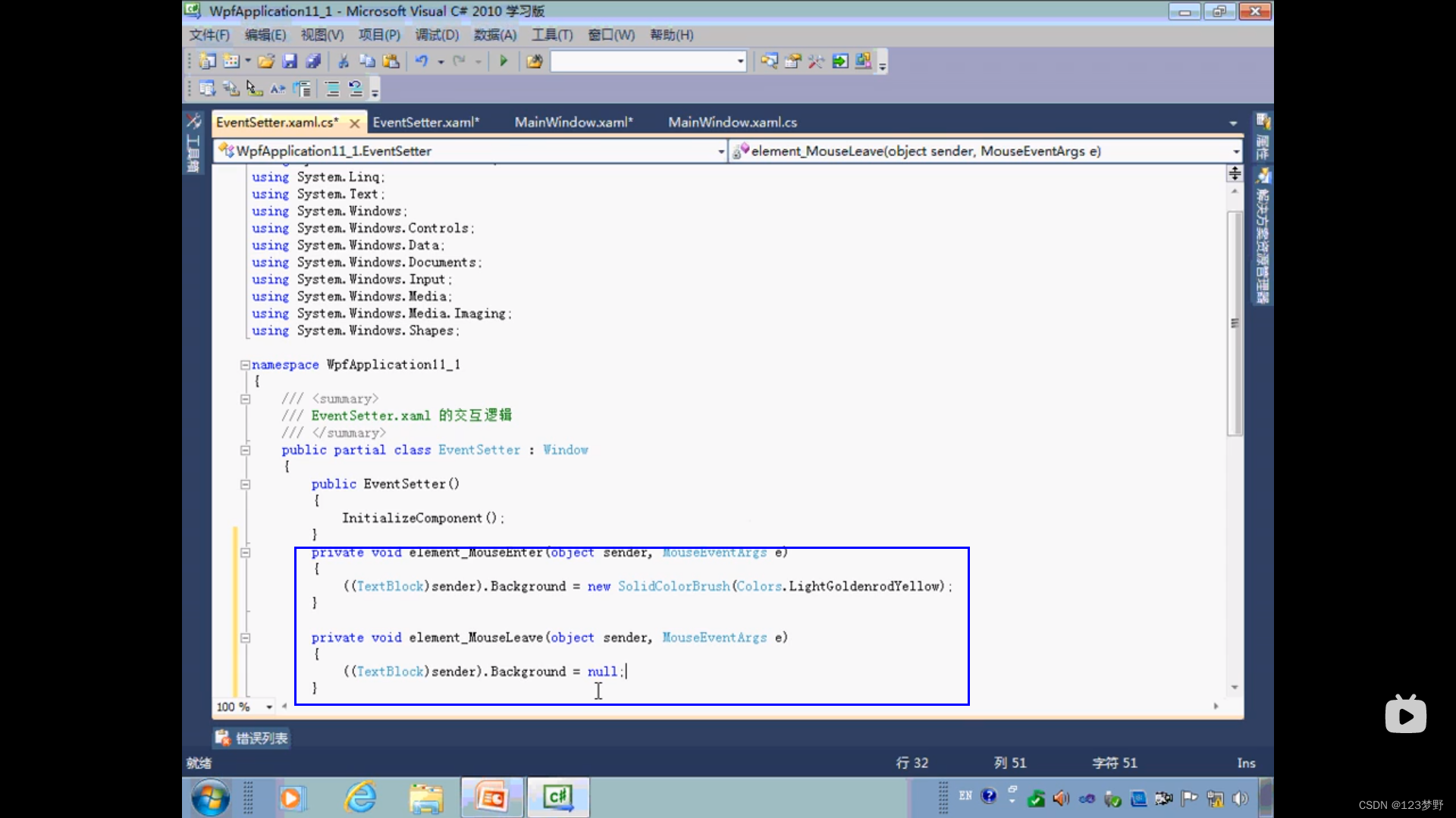Open the Redo history dropdown arrow
Viewport: 1456px width, 818px height.
[479, 61]
